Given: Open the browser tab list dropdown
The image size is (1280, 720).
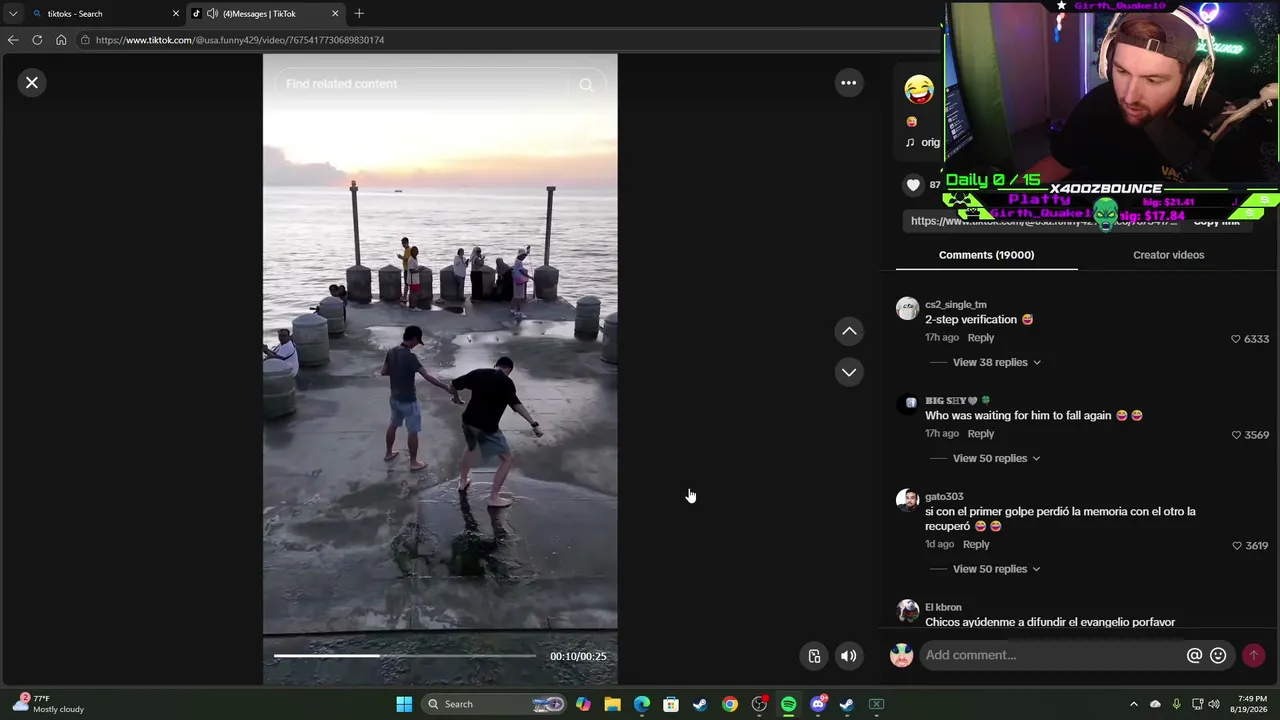Looking at the screenshot, I should click(x=13, y=14).
